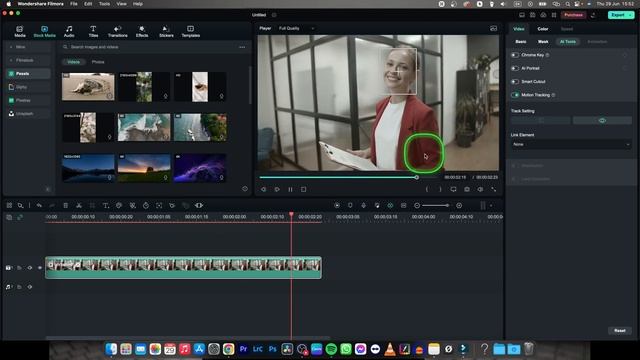Viewport: 640px width, 360px height.
Task: Click the Speed stopwatch icon in timeline toolbar
Action: (x=146, y=205)
